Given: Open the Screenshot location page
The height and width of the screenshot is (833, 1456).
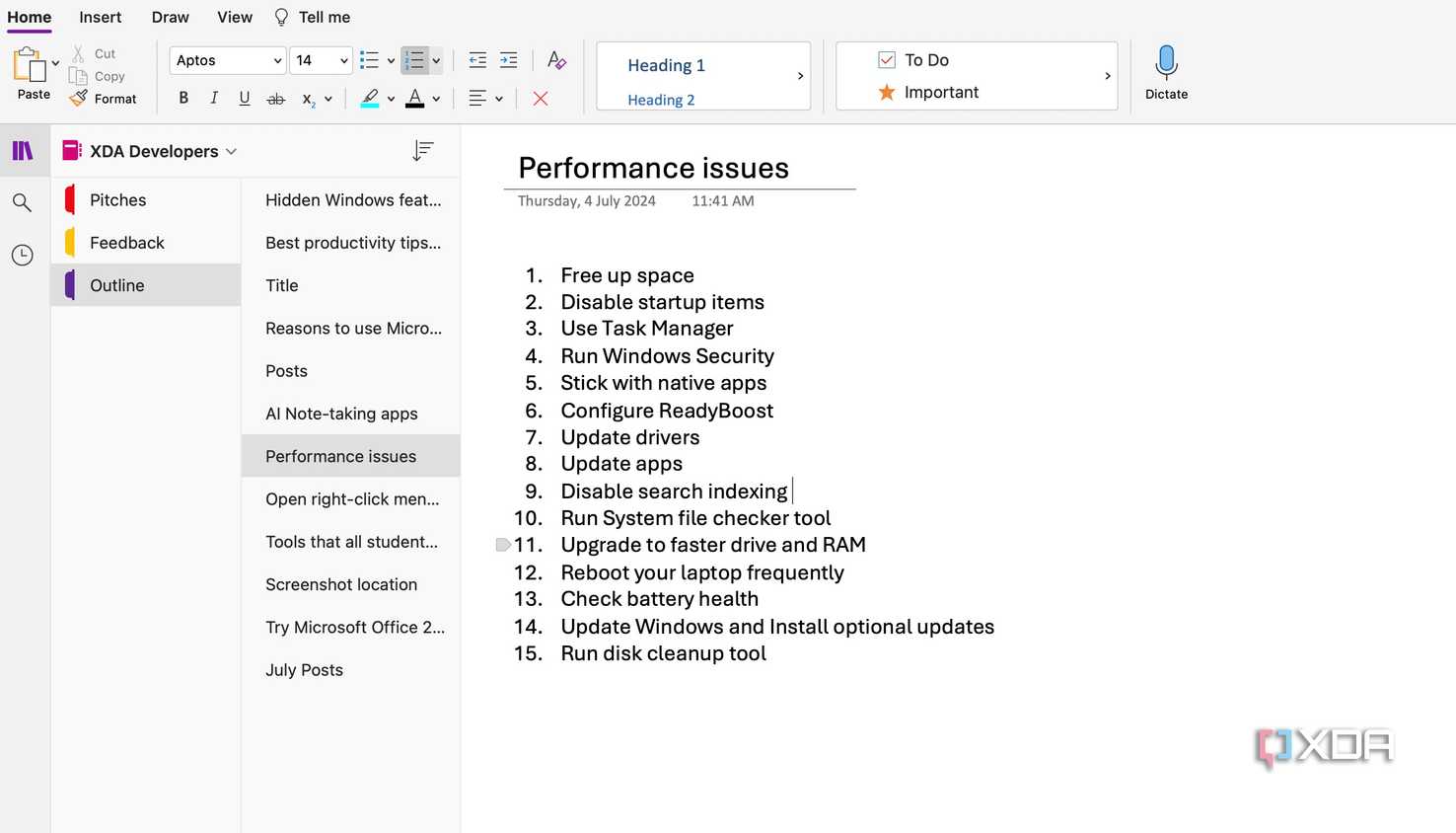Looking at the screenshot, I should point(351,584).
